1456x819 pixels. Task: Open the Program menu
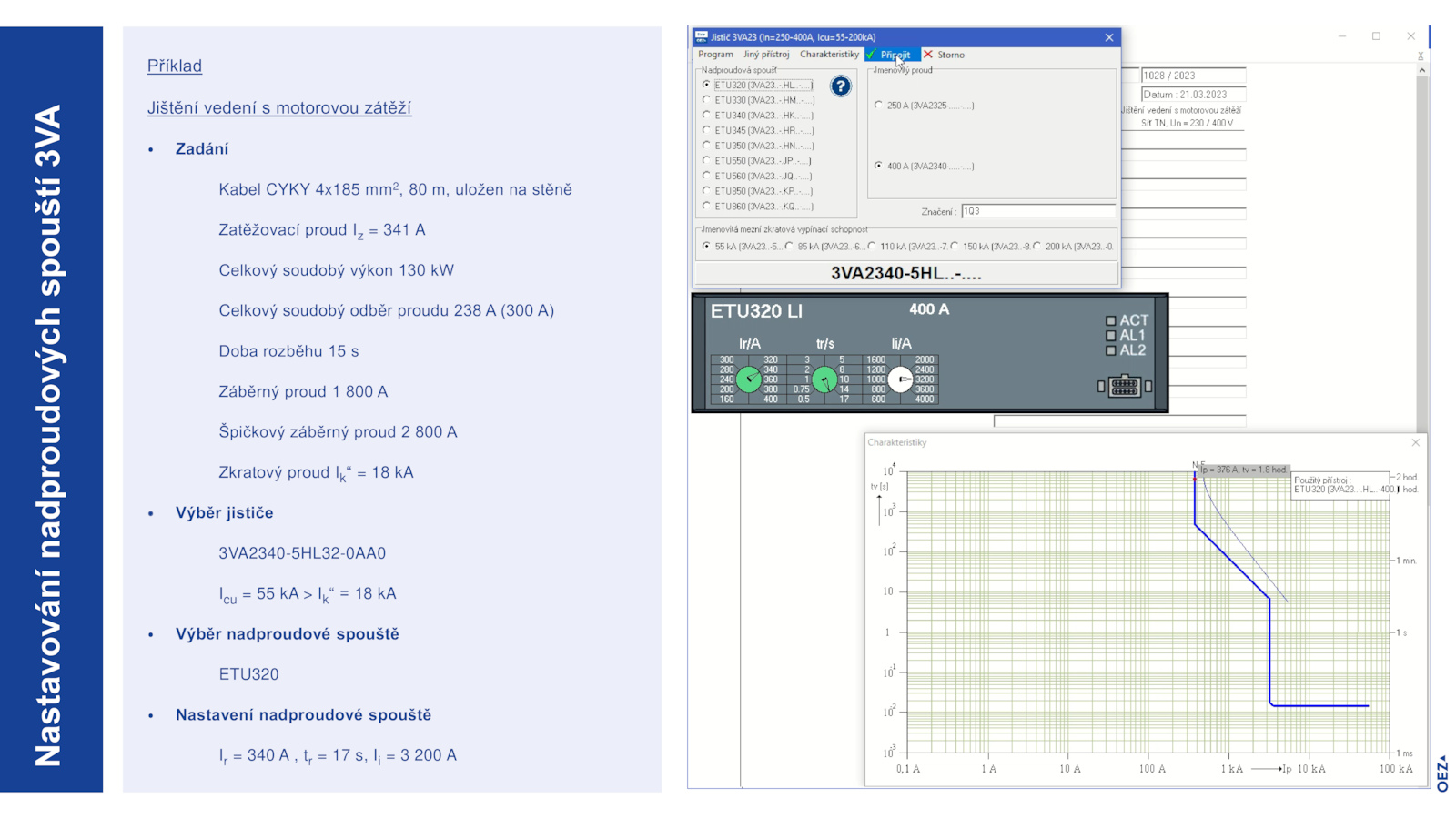(x=715, y=55)
